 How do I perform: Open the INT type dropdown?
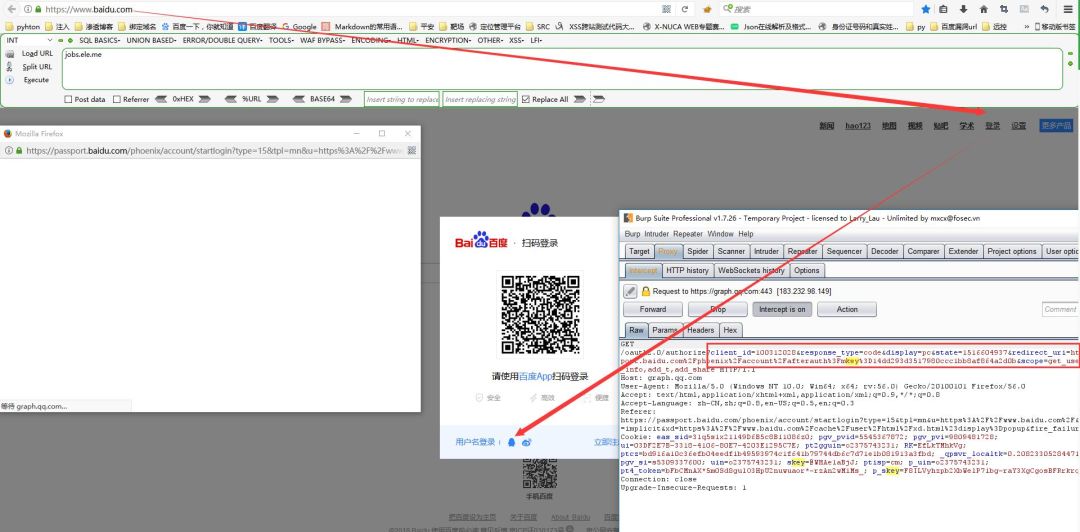click(28, 41)
